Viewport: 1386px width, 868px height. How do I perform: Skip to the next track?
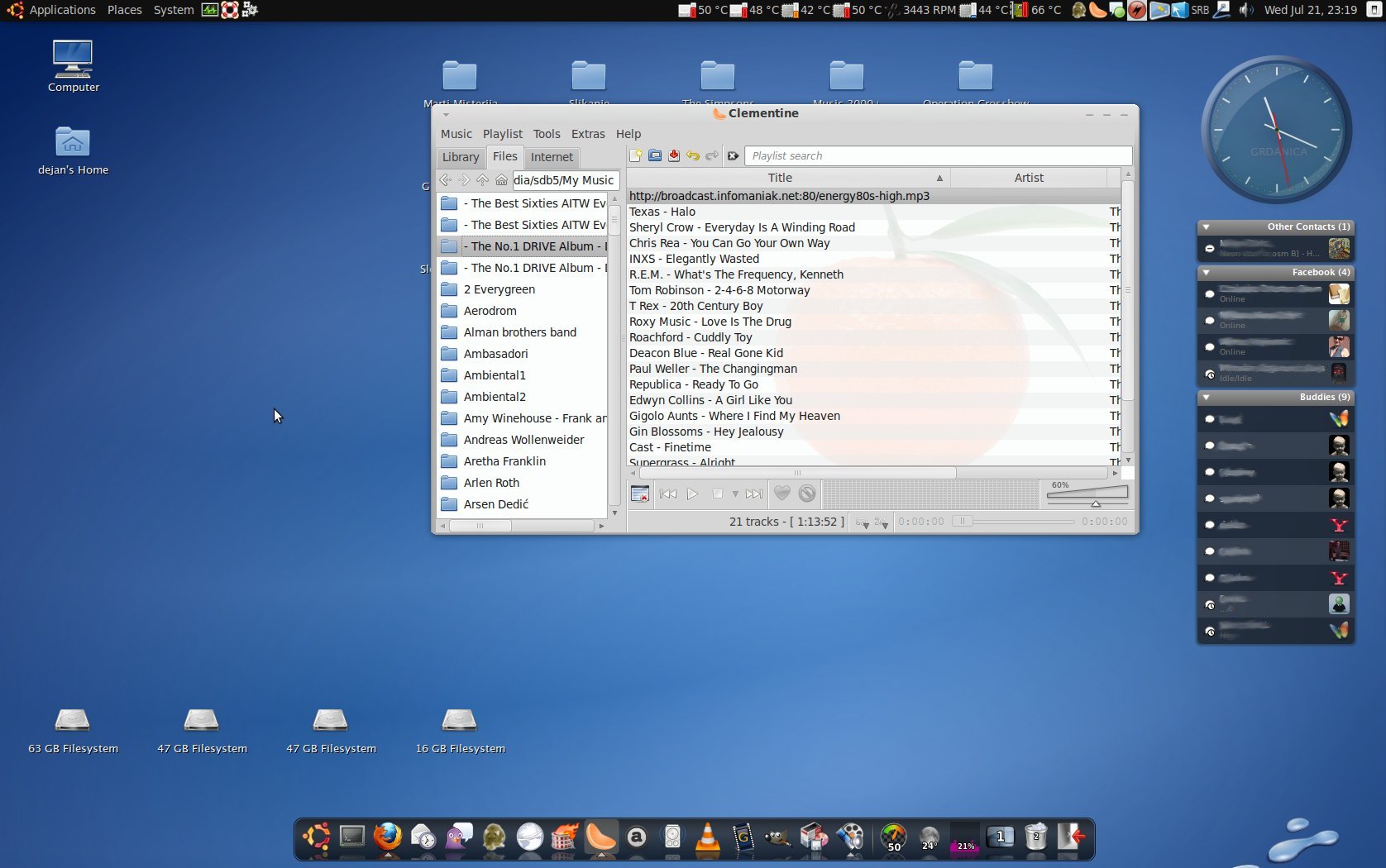(753, 494)
